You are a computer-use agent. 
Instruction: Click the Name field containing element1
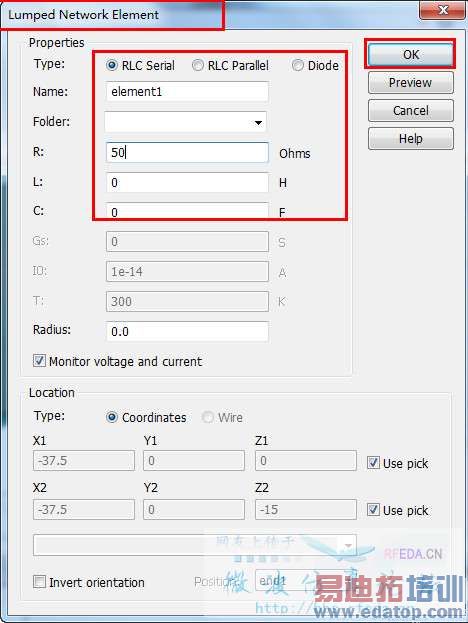coord(187,92)
